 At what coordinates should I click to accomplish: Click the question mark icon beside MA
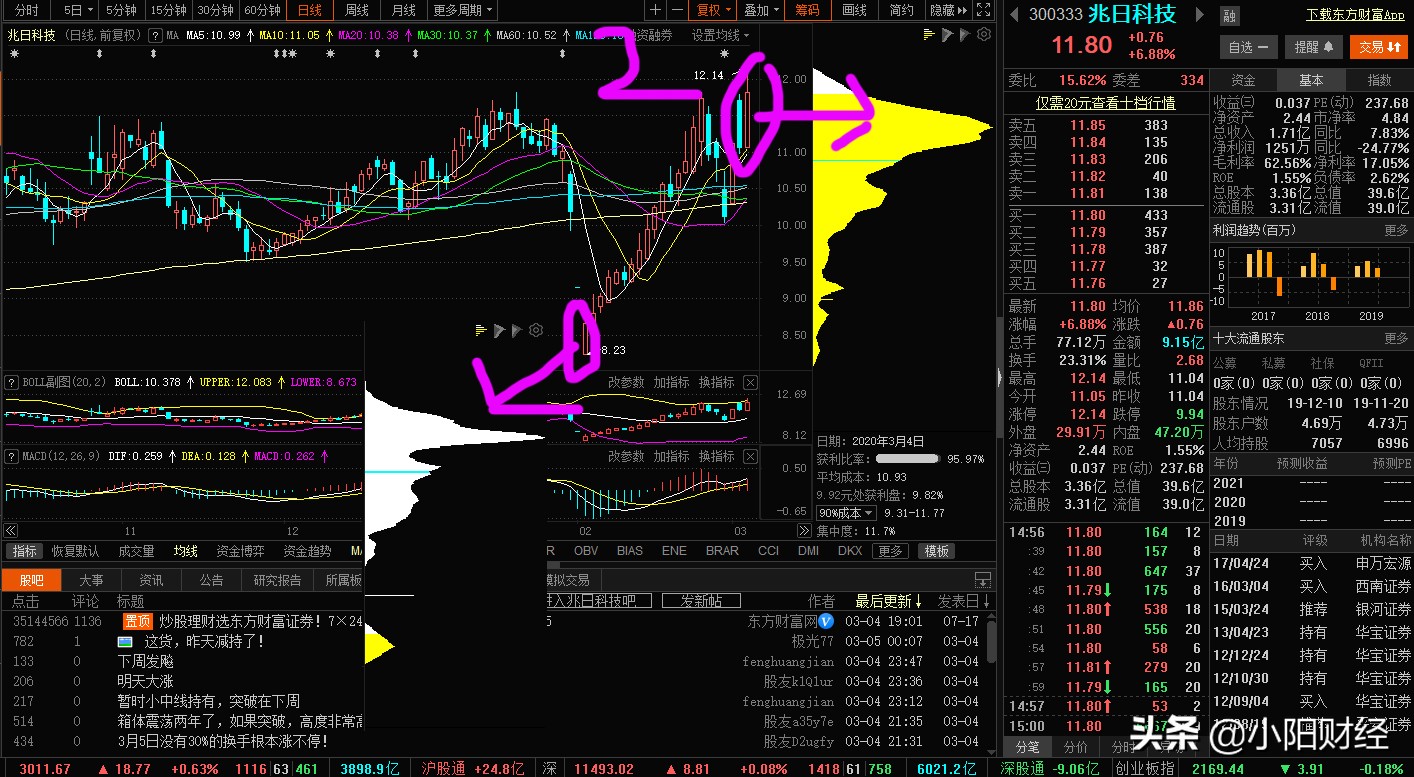(x=155, y=35)
